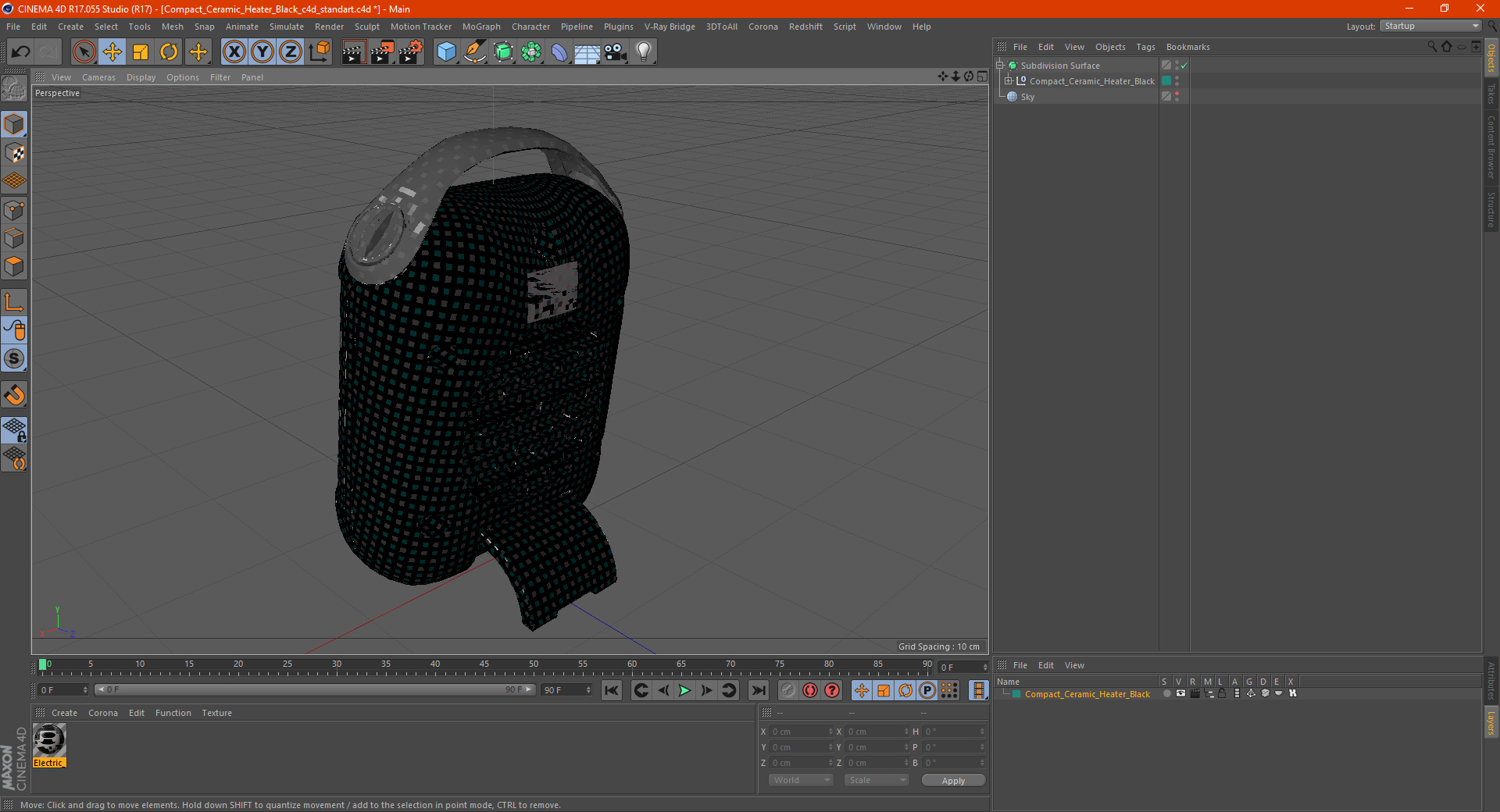The width and height of the screenshot is (1500, 812).
Task: Select the Move tool in top toolbar
Action: click(x=112, y=52)
